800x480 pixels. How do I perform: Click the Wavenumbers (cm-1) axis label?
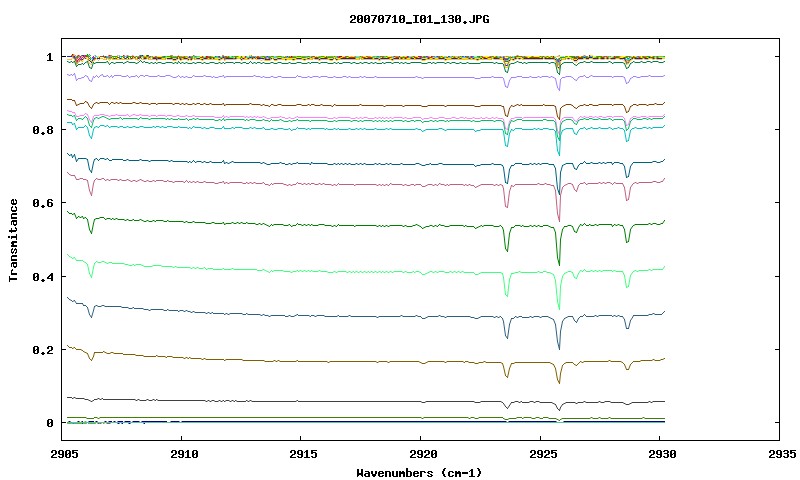[x=419, y=473]
